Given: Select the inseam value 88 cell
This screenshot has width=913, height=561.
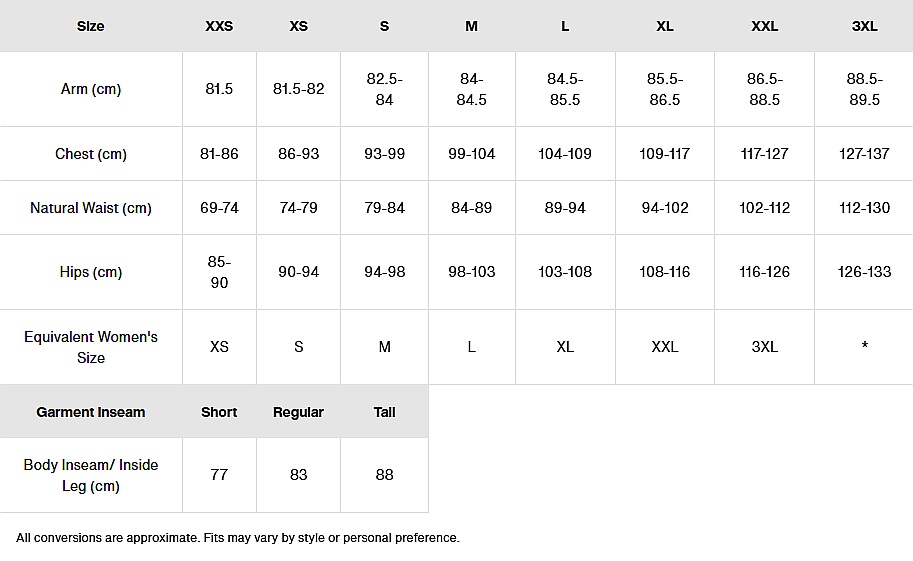Looking at the screenshot, I should pyautogui.click(x=384, y=475).
